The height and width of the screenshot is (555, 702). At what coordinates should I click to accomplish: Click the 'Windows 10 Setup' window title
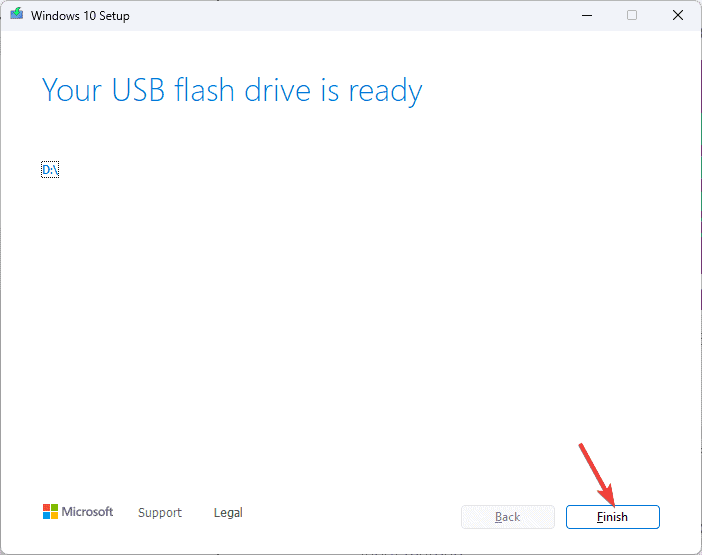click(x=80, y=16)
